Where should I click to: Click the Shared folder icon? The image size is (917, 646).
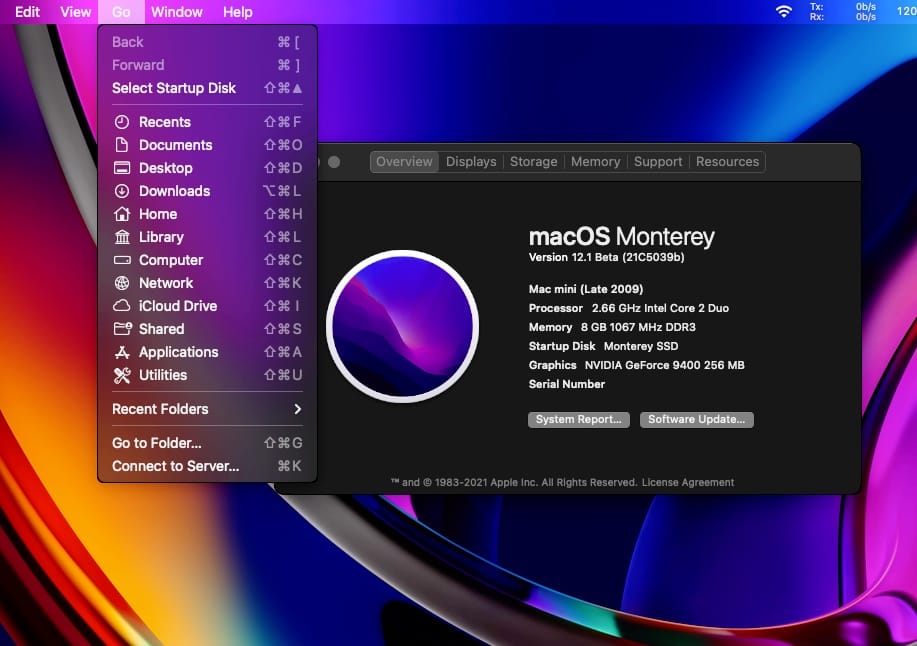click(122, 329)
